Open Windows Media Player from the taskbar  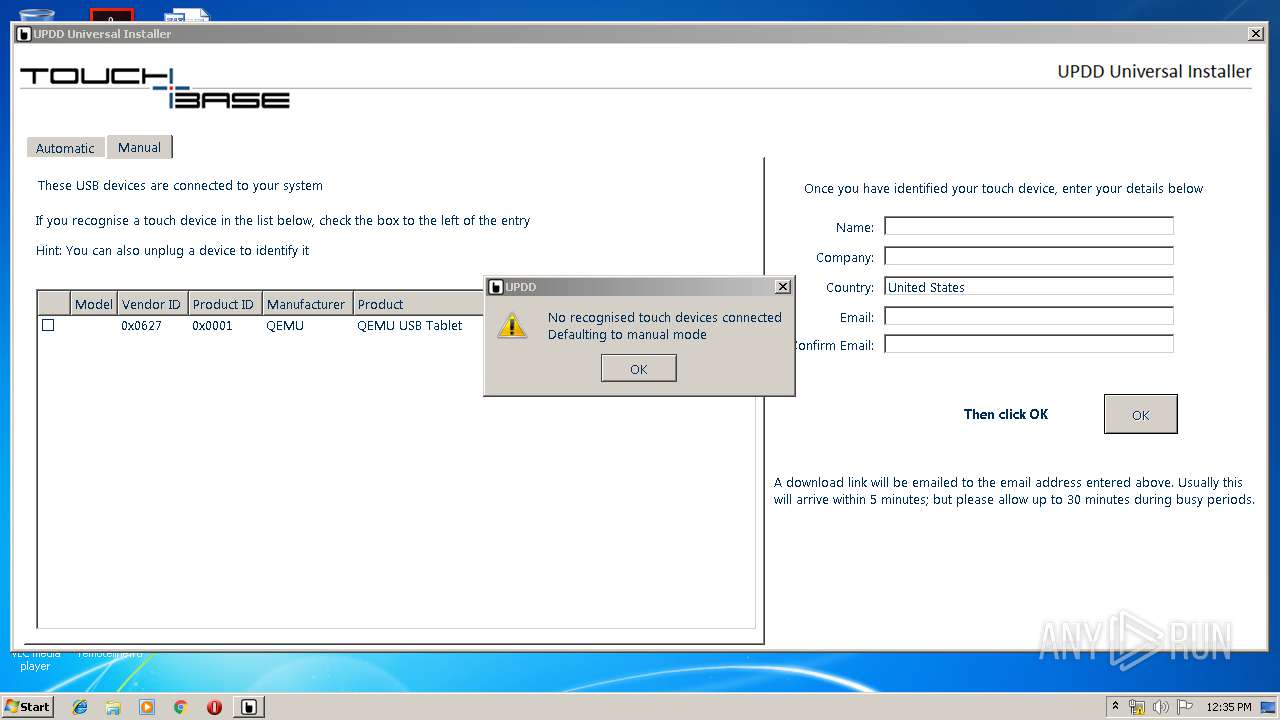147,707
